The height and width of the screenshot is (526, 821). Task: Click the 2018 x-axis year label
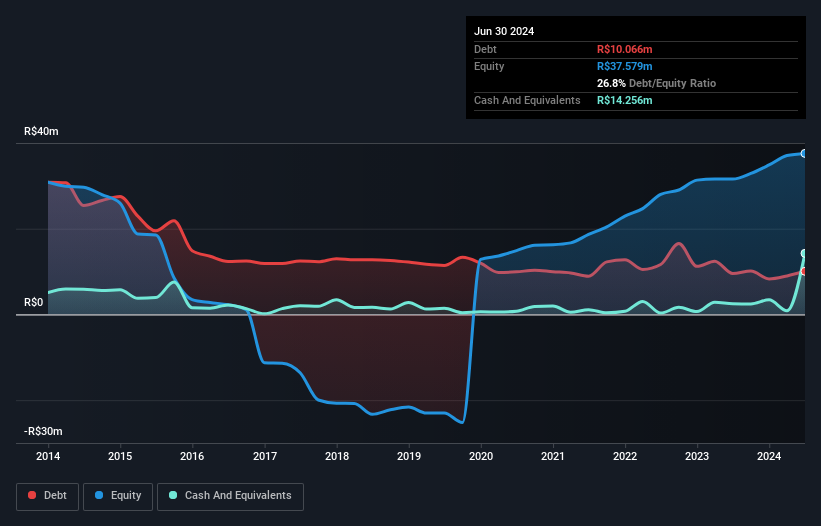tap(337, 456)
